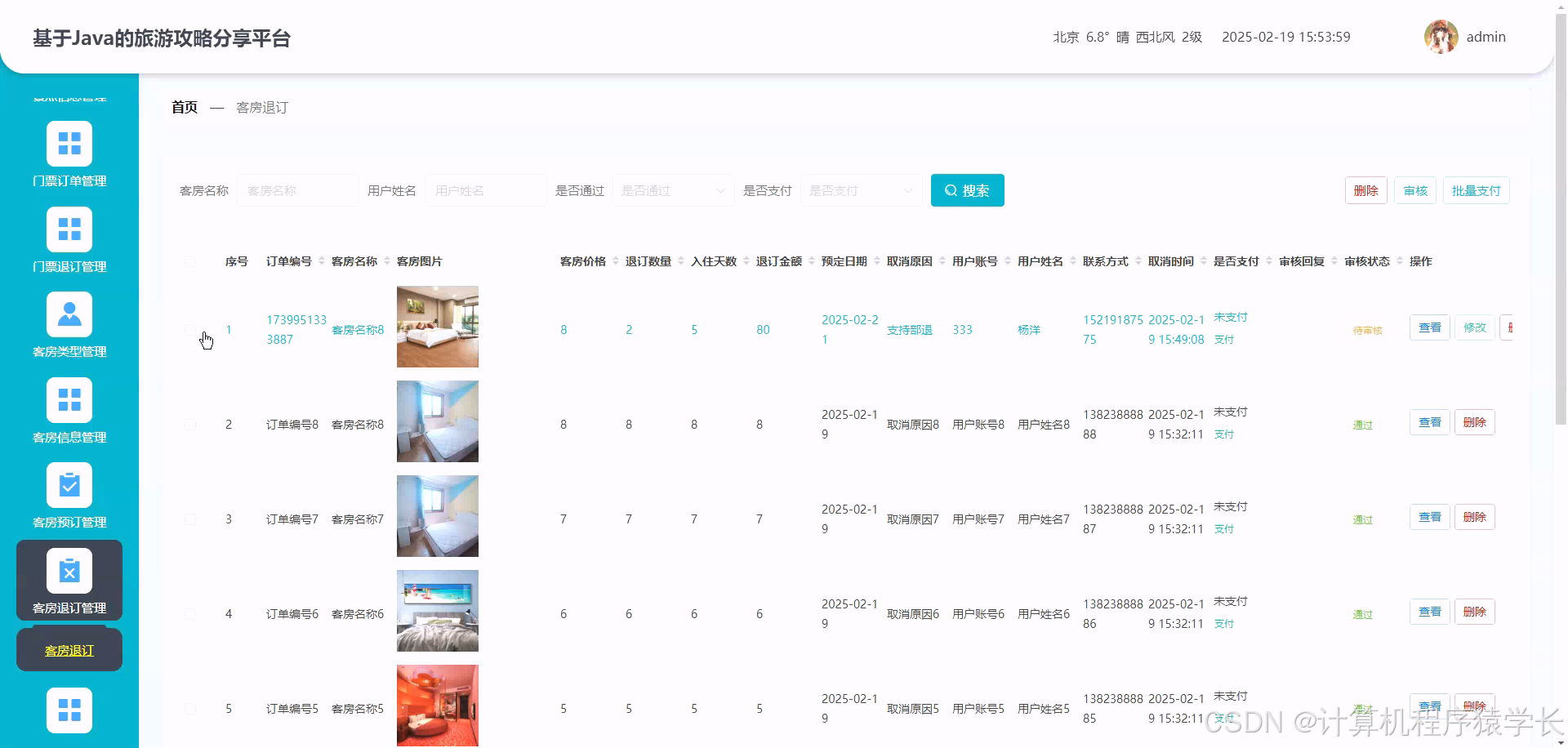Open 客房信息管理 grid icon
1568x748 pixels.
click(x=69, y=400)
